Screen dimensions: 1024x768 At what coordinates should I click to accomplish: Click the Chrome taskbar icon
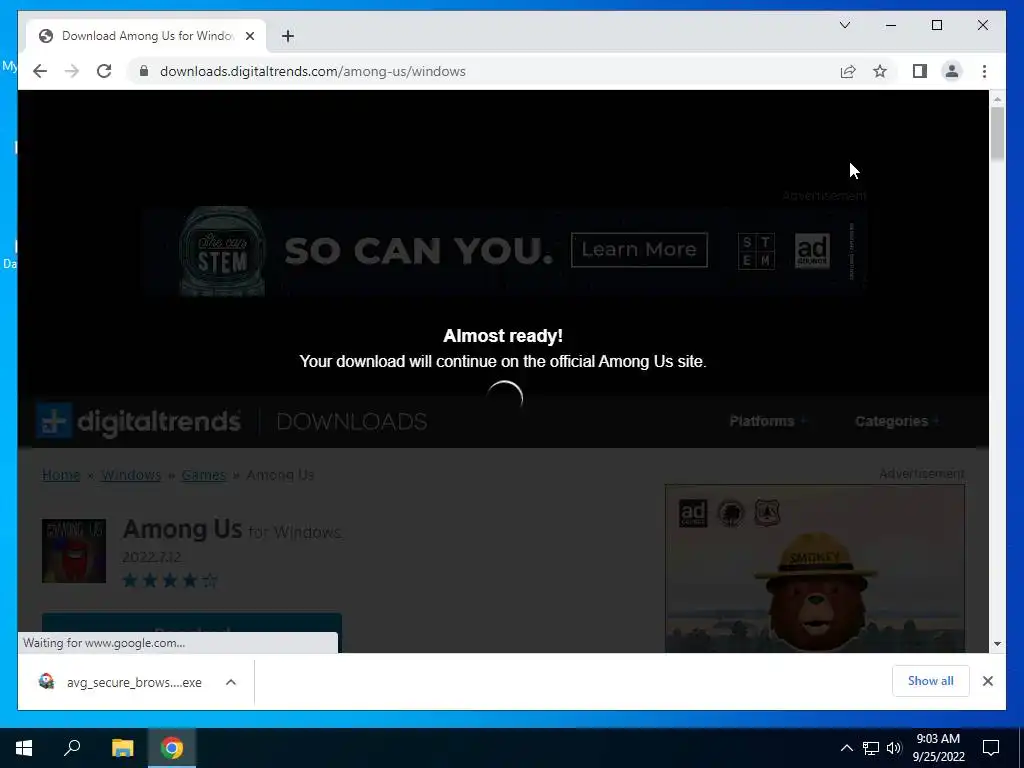(x=172, y=748)
